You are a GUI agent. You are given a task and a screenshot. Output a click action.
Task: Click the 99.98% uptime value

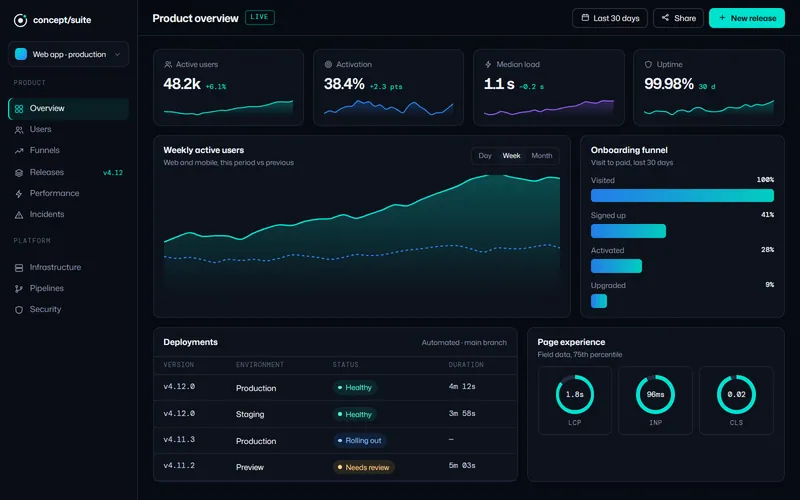click(x=669, y=84)
